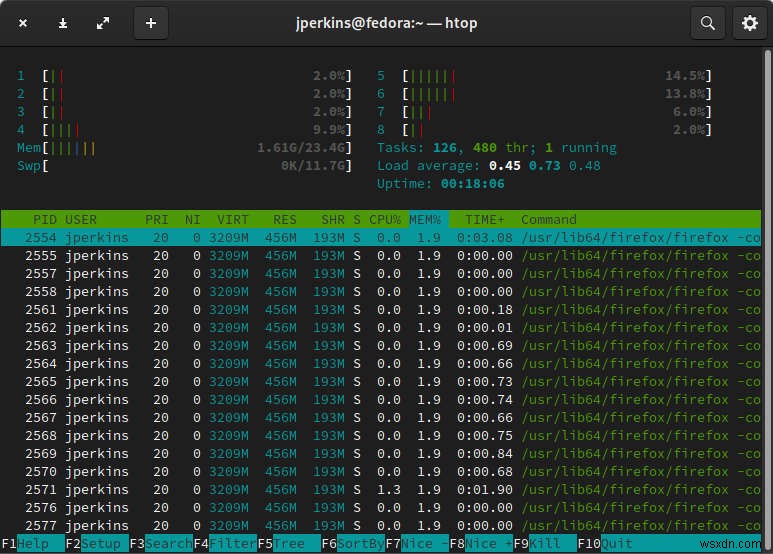Add a new terminal tab with plus
This screenshot has height=554, width=773.
(x=151, y=23)
